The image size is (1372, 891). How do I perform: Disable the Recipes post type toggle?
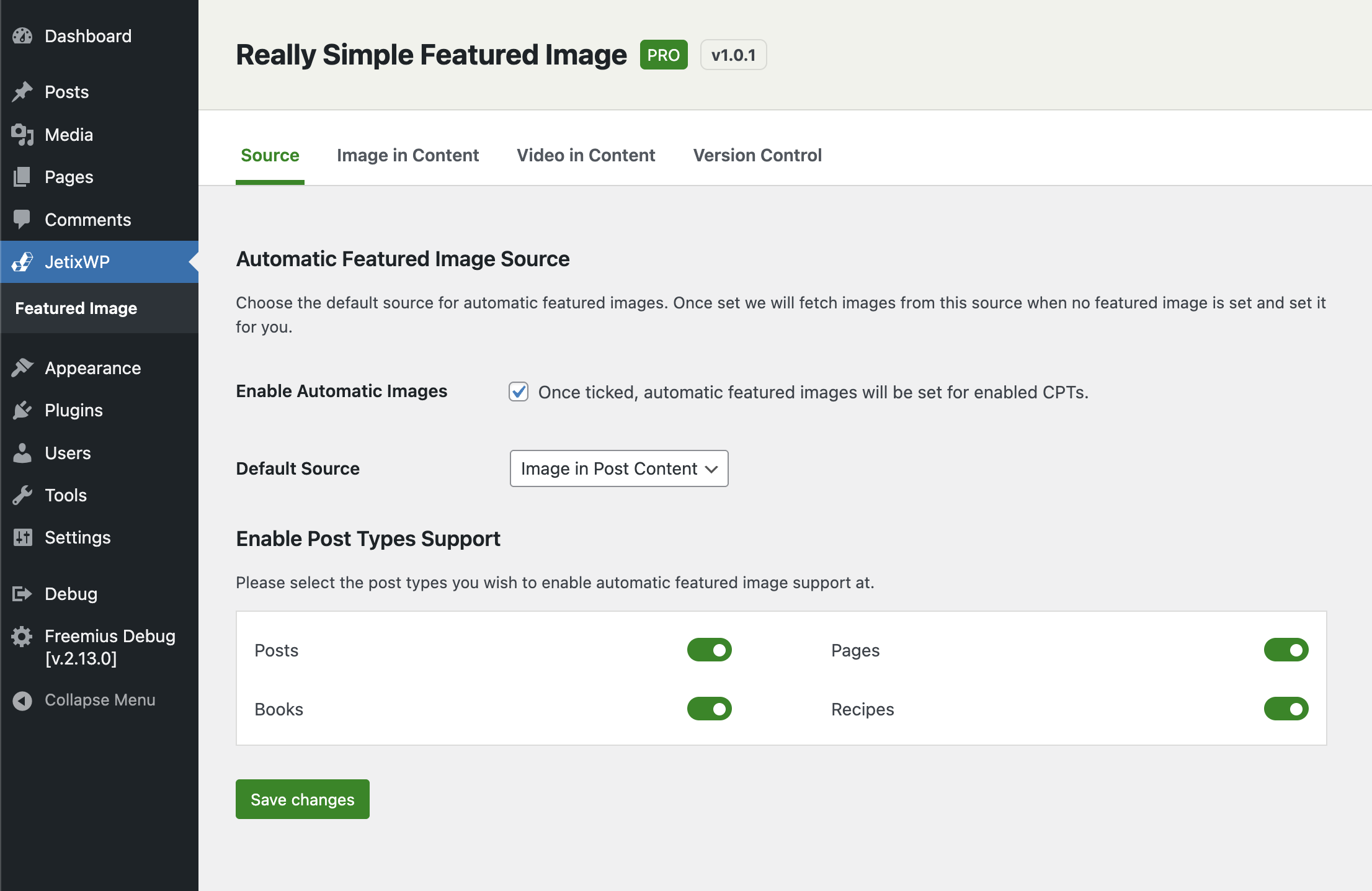pos(1286,709)
